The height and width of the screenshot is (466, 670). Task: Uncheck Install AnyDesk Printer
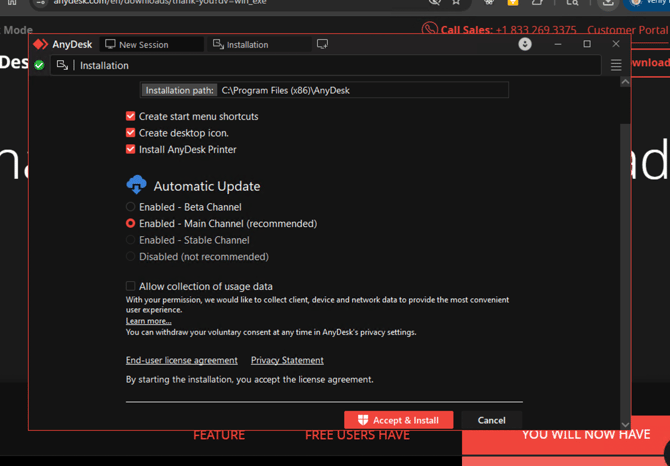click(130, 149)
